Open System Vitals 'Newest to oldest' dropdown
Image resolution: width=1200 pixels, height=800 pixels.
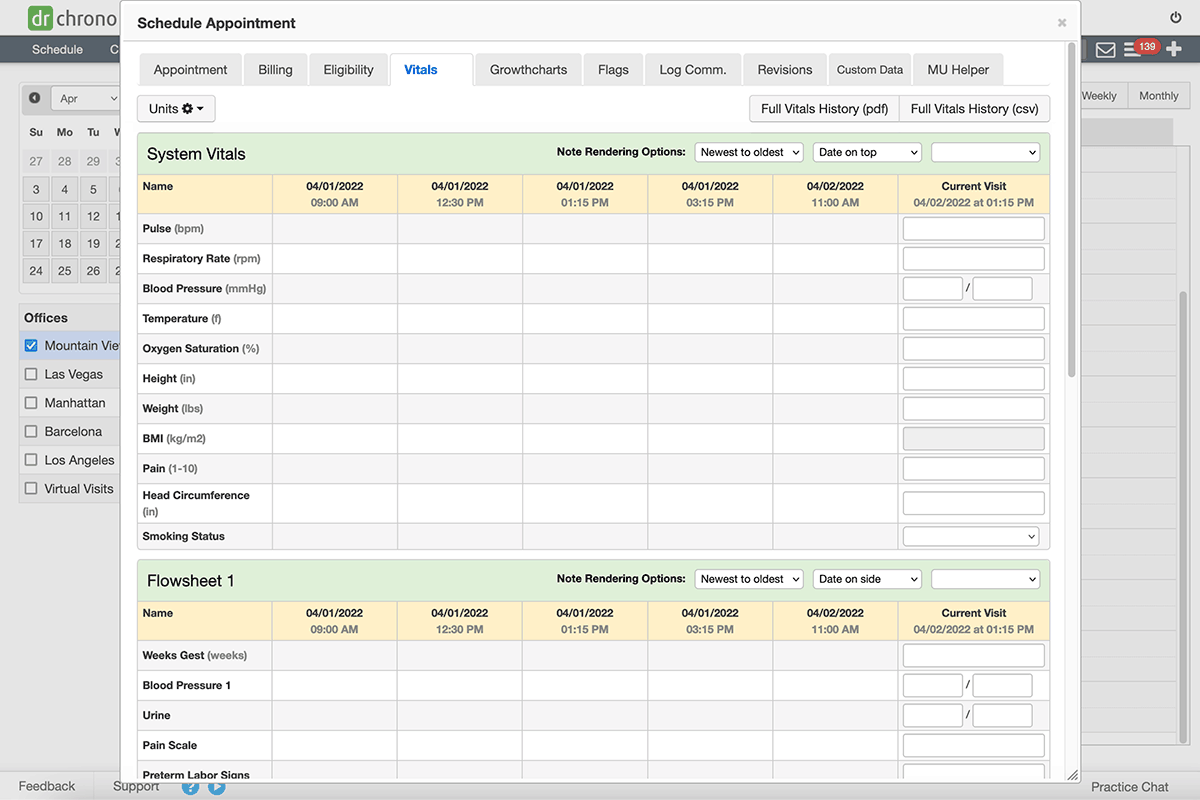click(x=749, y=152)
